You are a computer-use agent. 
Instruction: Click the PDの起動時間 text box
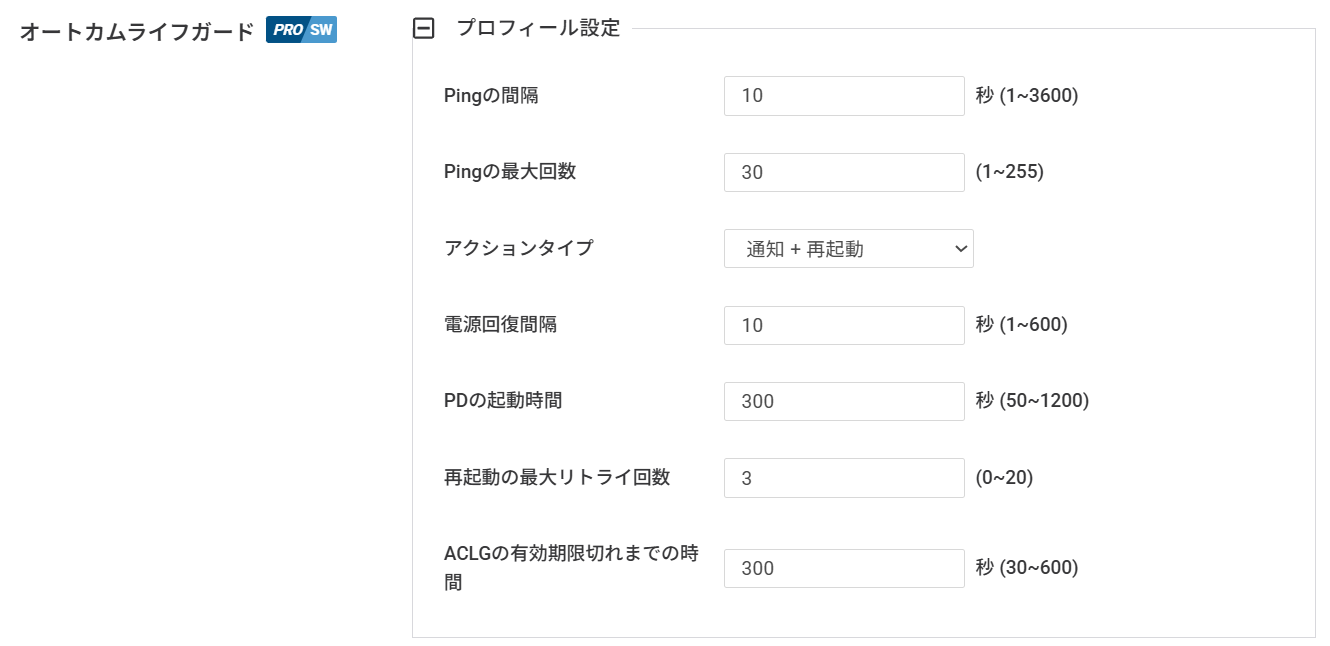[x=844, y=401]
